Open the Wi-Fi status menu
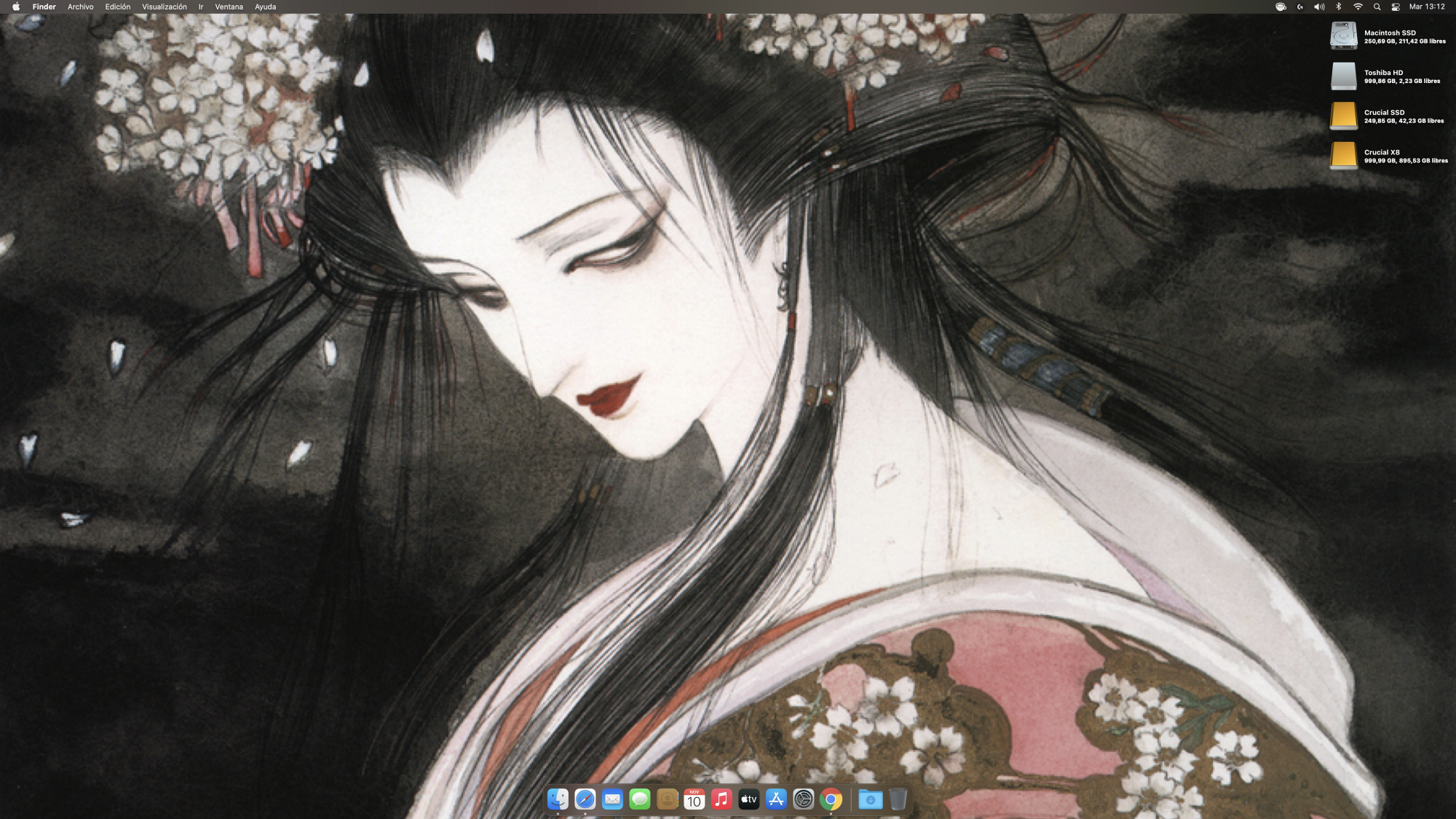Image resolution: width=1456 pixels, height=819 pixels. coord(1358,7)
